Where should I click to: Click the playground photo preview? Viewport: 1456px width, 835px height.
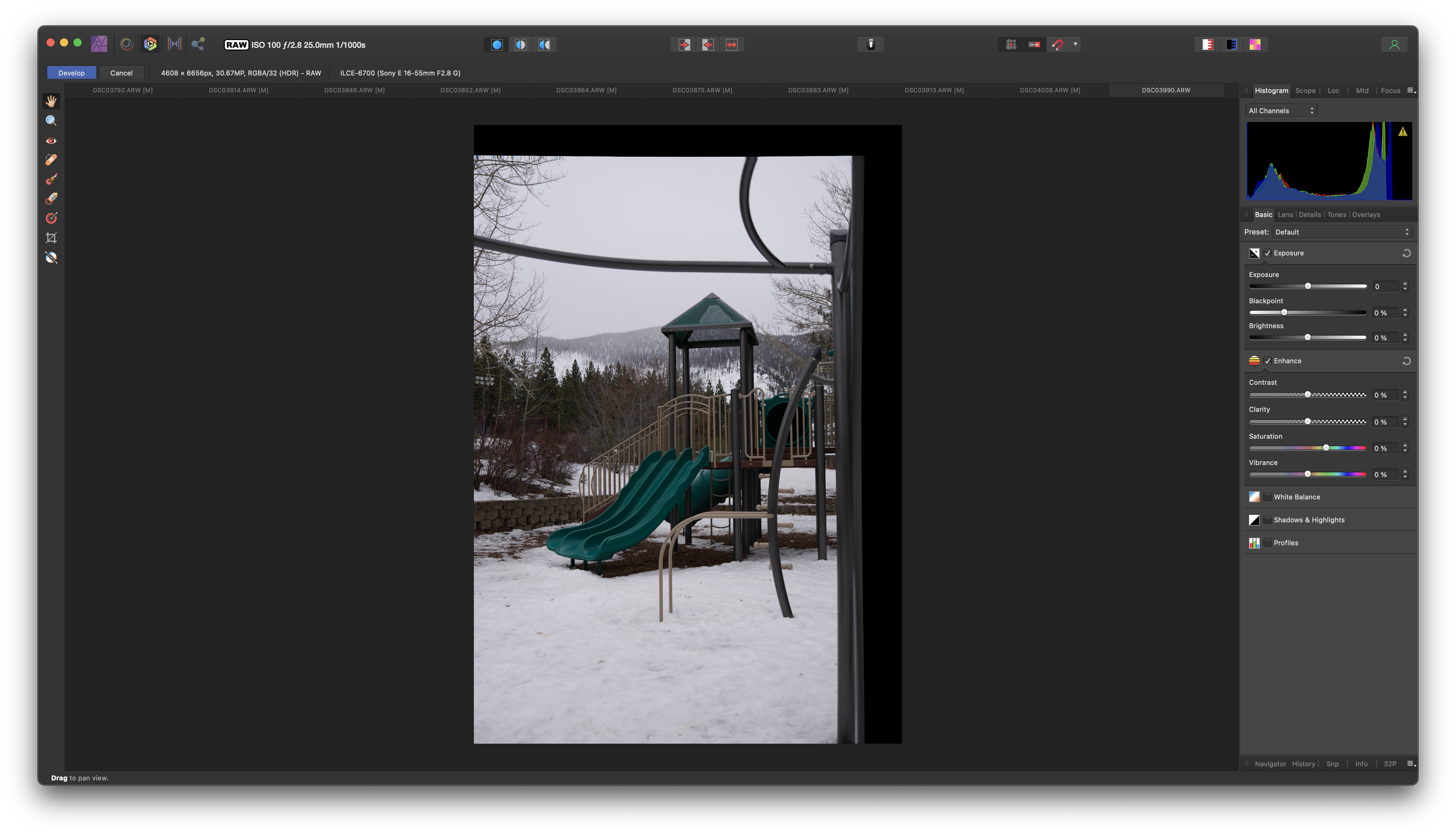pyautogui.click(x=687, y=434)
